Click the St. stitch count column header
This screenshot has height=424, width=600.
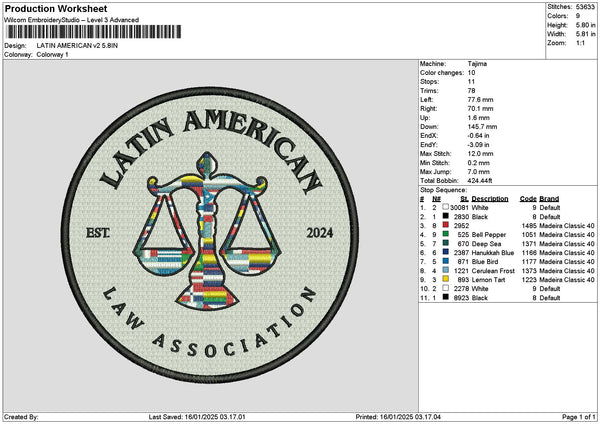click(x=465, y=199)
